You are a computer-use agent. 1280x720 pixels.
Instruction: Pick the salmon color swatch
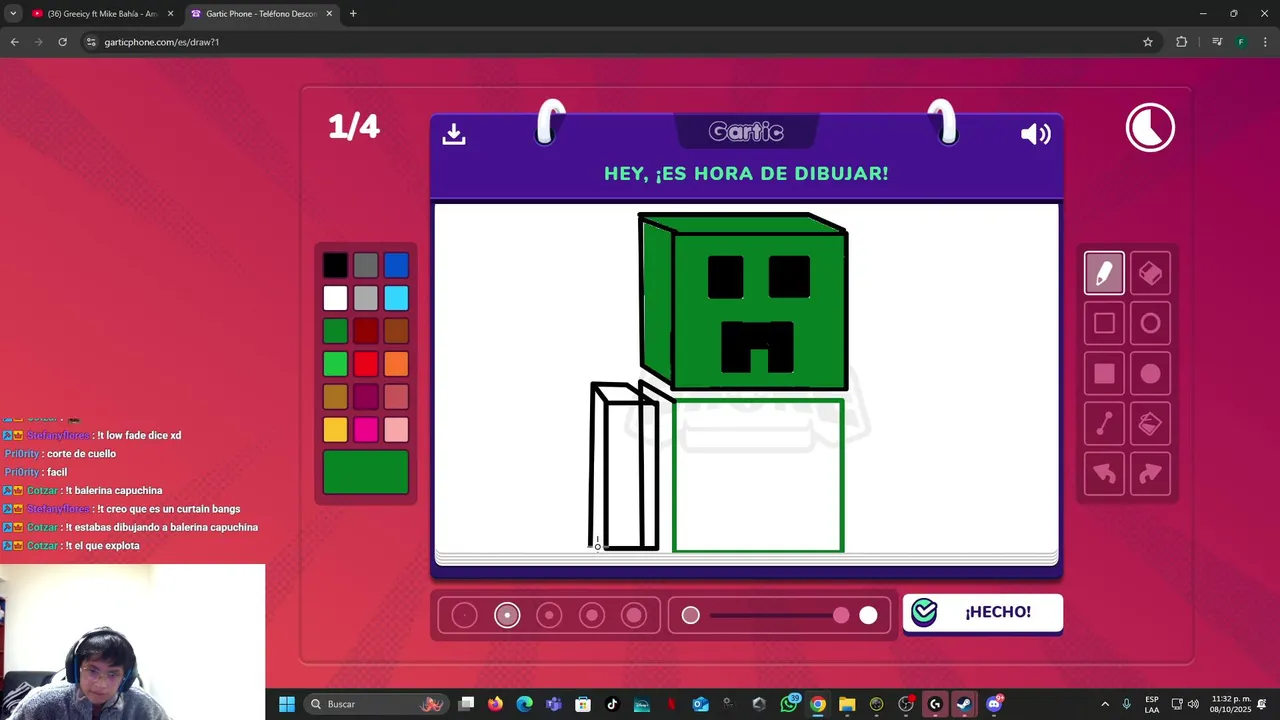(396, 397)
